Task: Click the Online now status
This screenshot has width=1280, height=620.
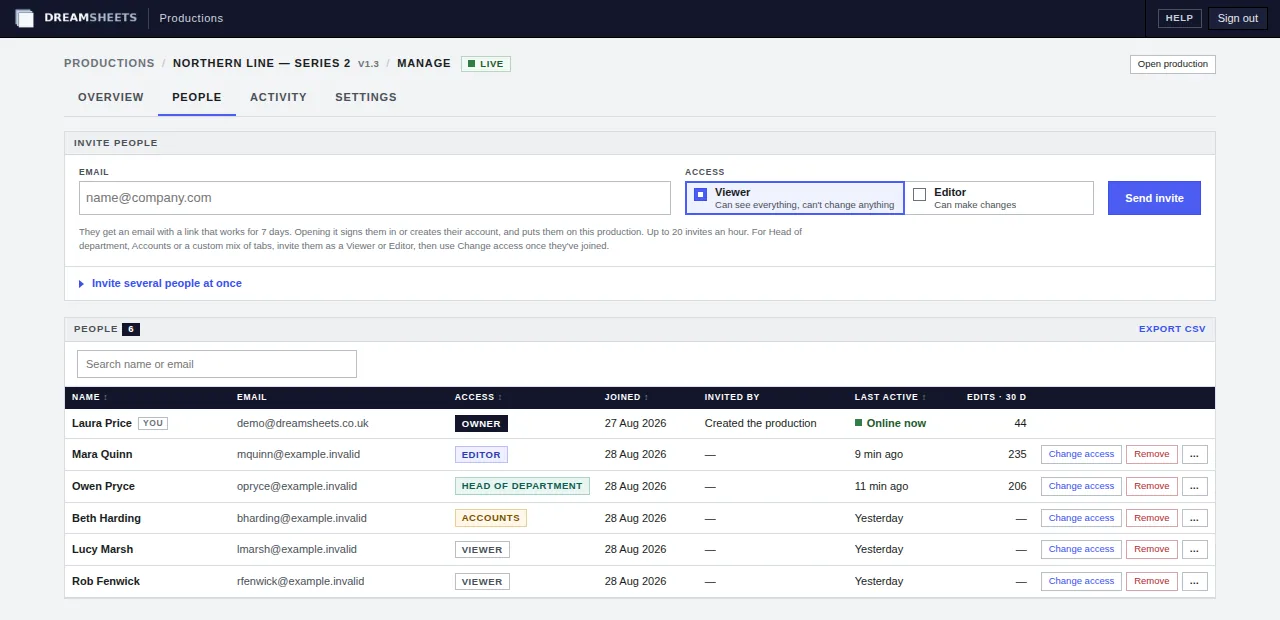Action: coord(890,423)
